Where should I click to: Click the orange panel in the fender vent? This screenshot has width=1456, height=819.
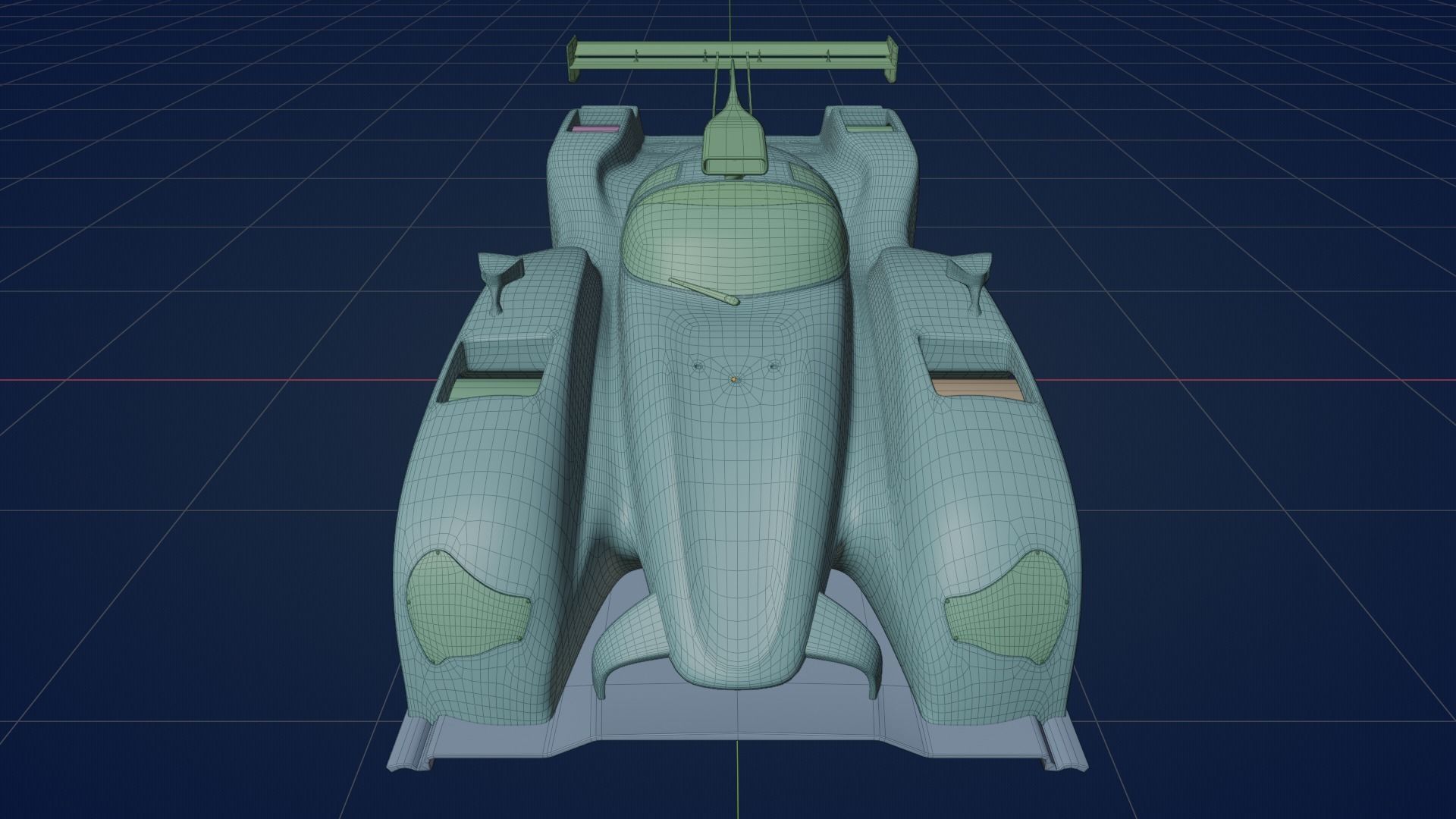coord(977,387)
